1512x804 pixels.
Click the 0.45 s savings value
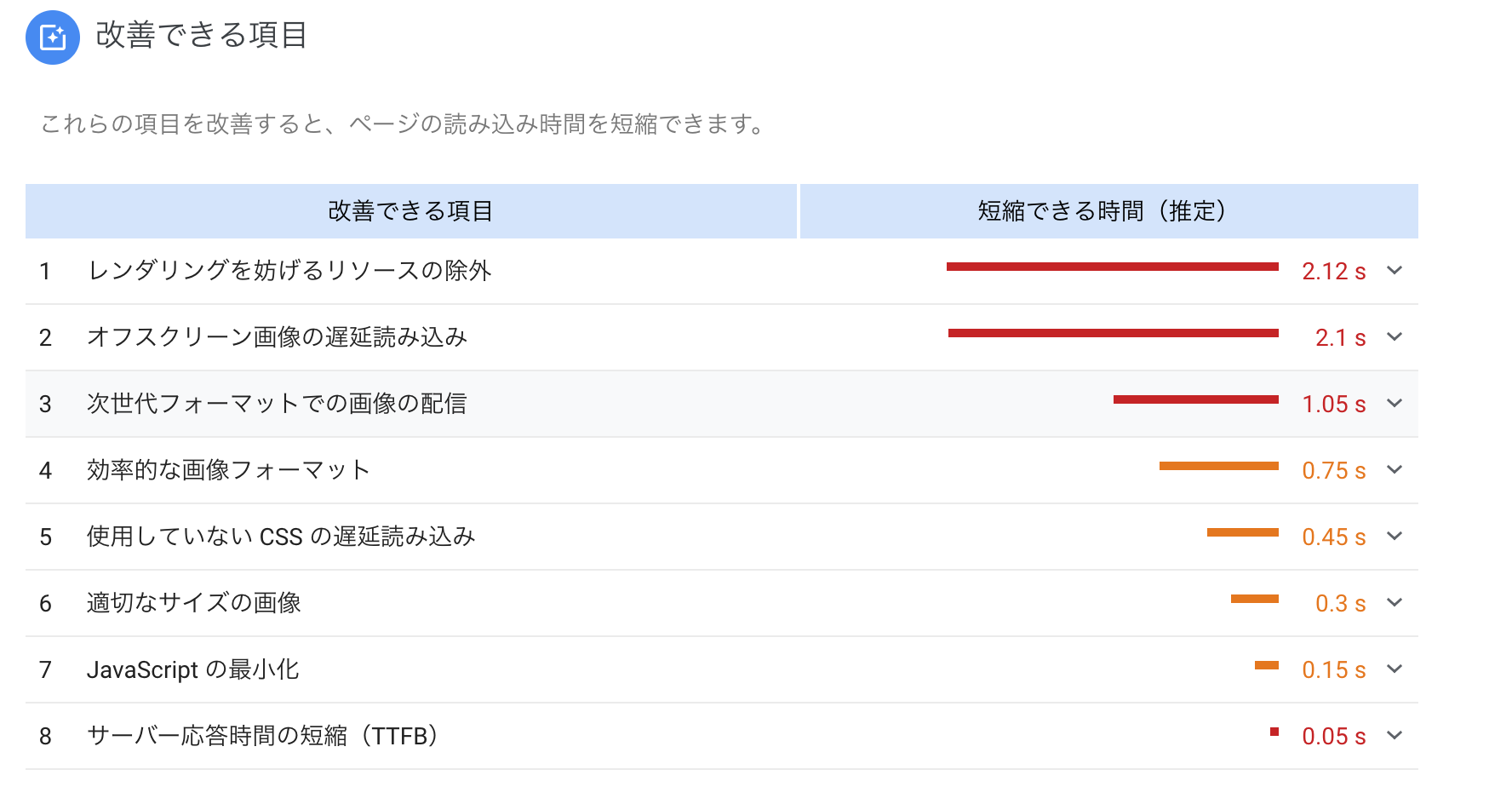tap(1333, 537)
